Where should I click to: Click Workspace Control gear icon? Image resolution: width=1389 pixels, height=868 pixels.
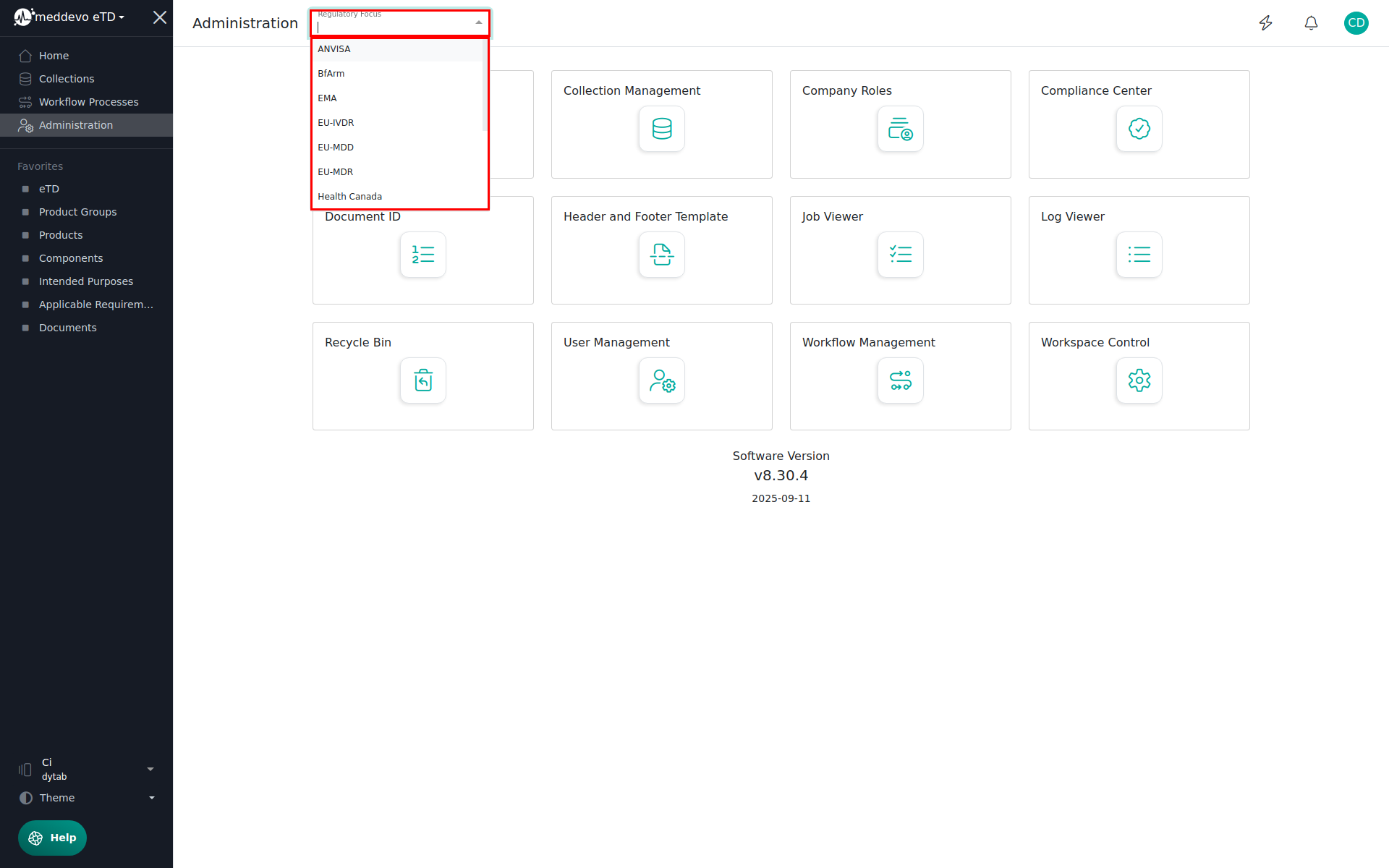pos(1139,380)
